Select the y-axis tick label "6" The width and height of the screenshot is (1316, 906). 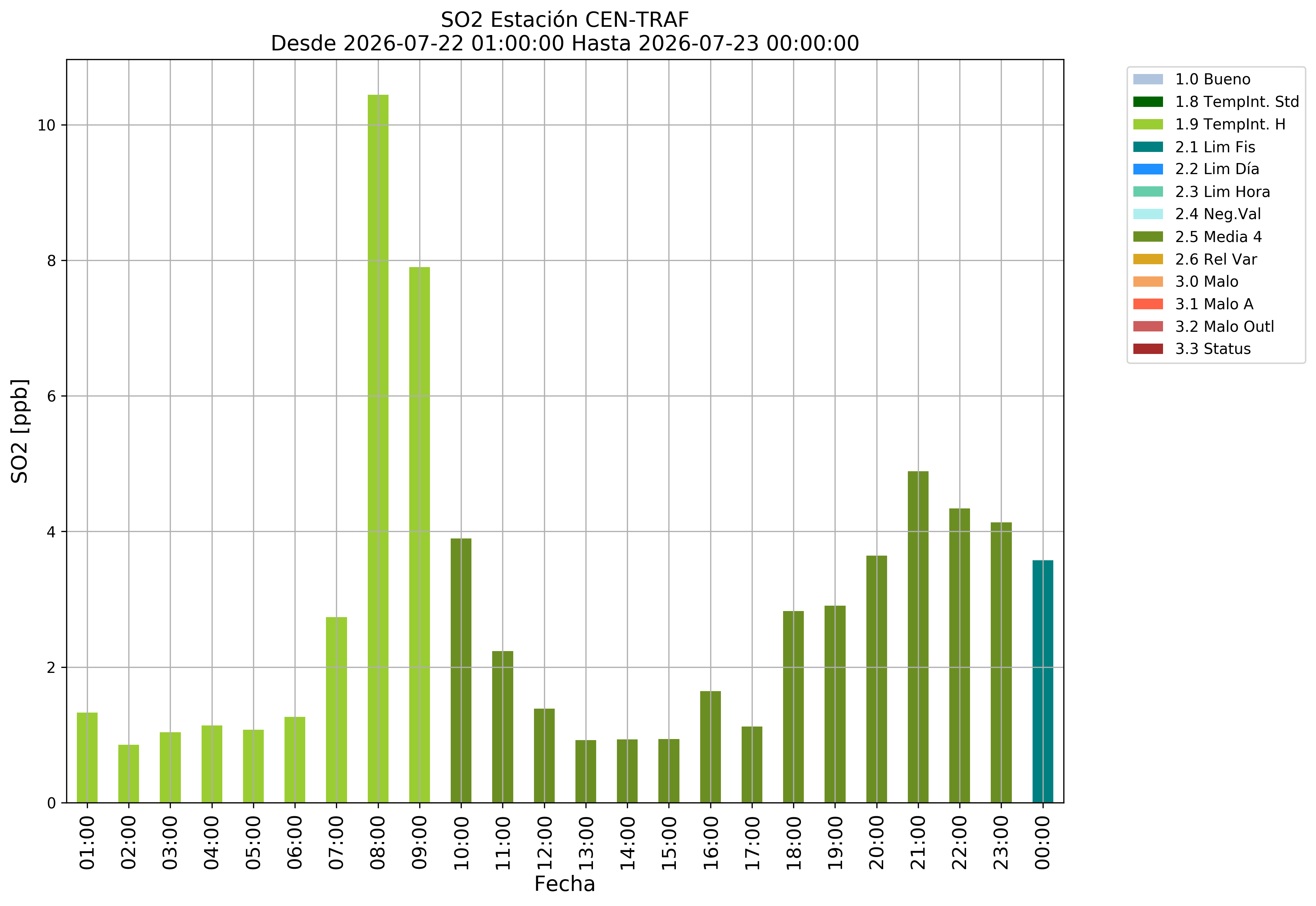(x=51, y=396)
